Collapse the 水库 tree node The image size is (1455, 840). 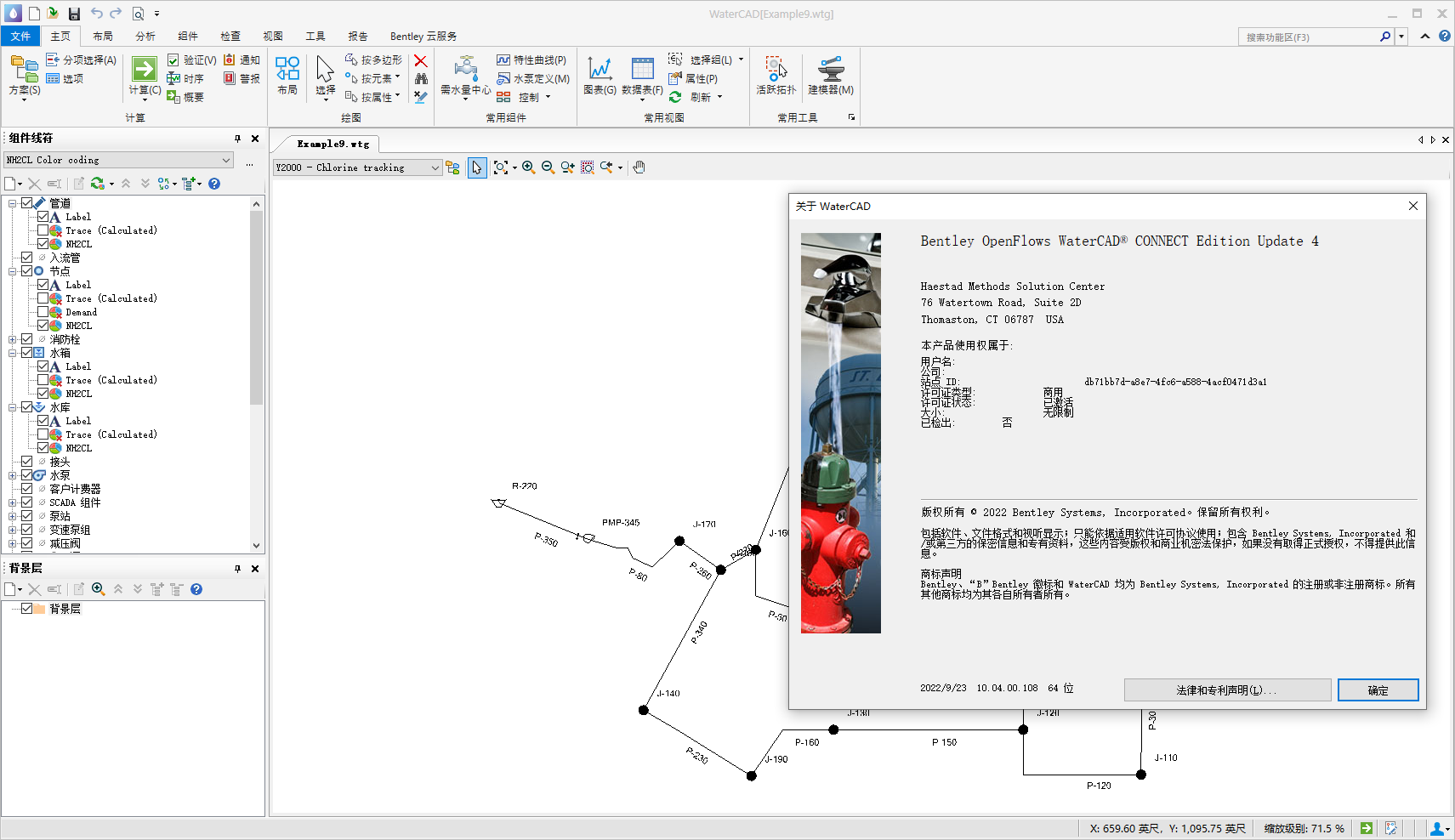(x=13, y=407)
